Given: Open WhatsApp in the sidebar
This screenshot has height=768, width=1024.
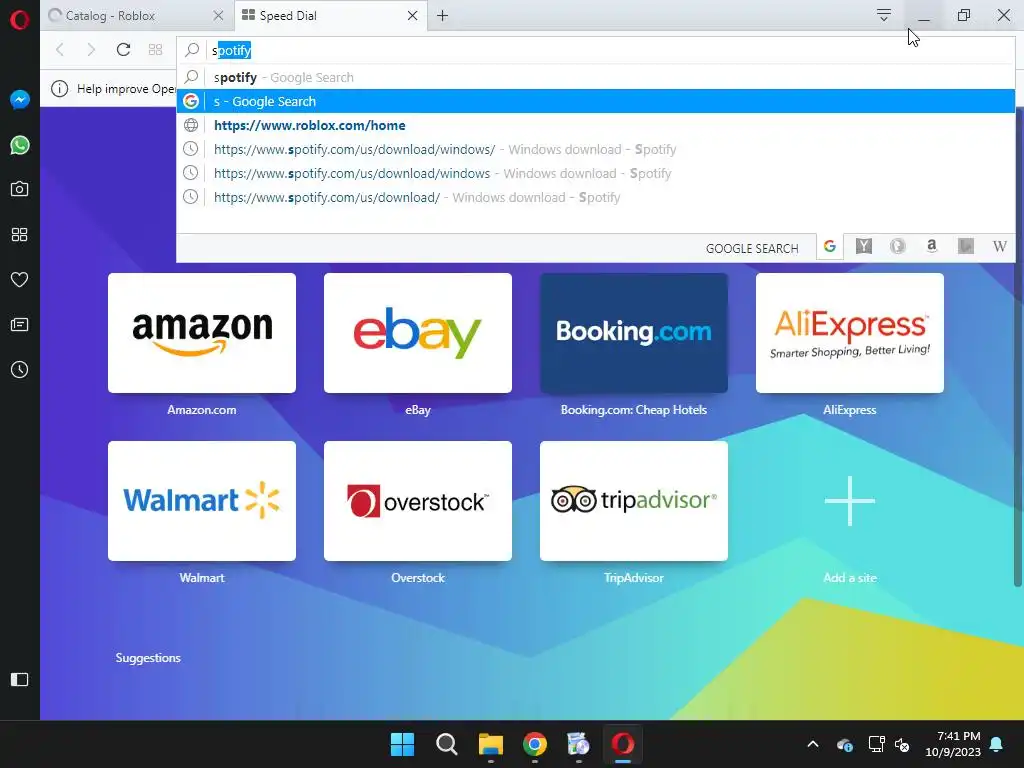Looking at the screenshot, I should [20, 145].
